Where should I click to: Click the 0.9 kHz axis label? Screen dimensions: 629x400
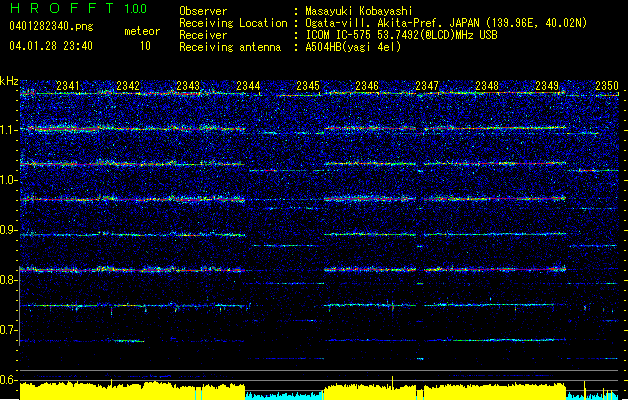point(9,230)
